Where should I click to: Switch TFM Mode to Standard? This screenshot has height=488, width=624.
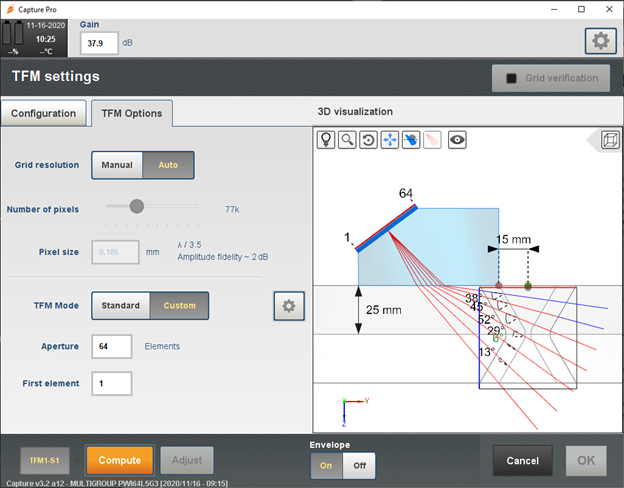[121, 306]
